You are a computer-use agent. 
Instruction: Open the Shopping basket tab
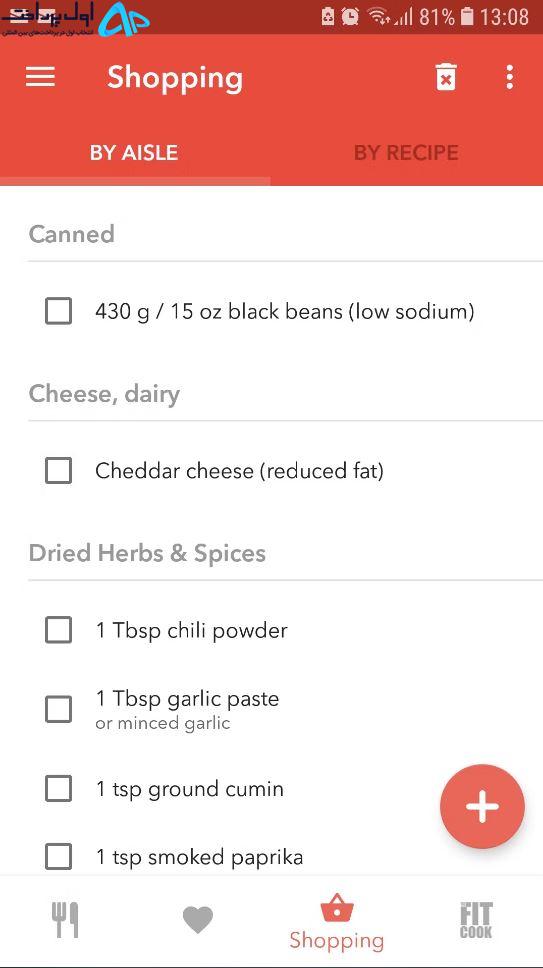tap(337, 922)
